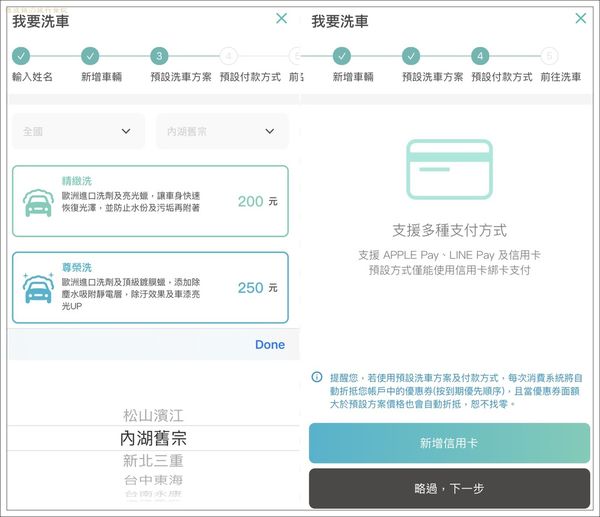Pick 台中東海 in the location wheel

154,481
